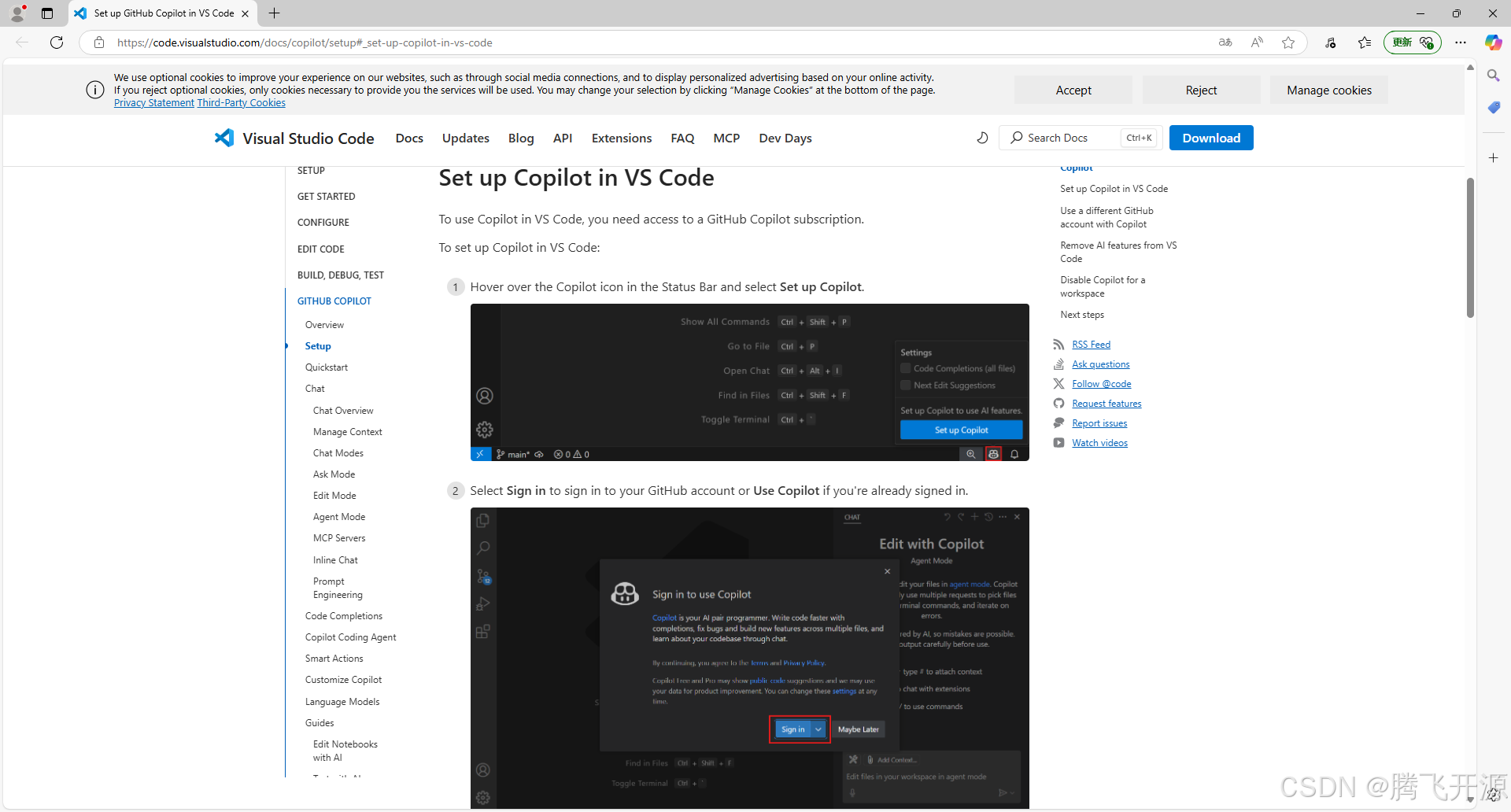
Task: Click the read aloud icon
Action: (x=1257, y=42)
